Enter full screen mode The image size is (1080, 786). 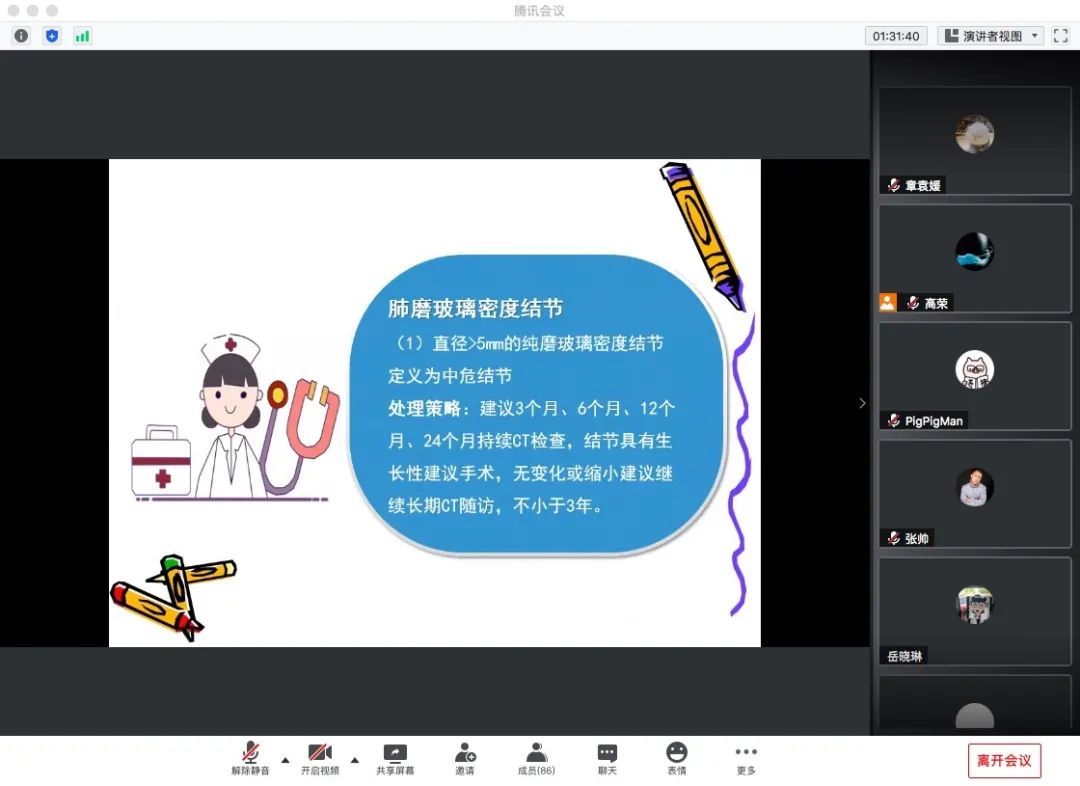(1060, 36)
